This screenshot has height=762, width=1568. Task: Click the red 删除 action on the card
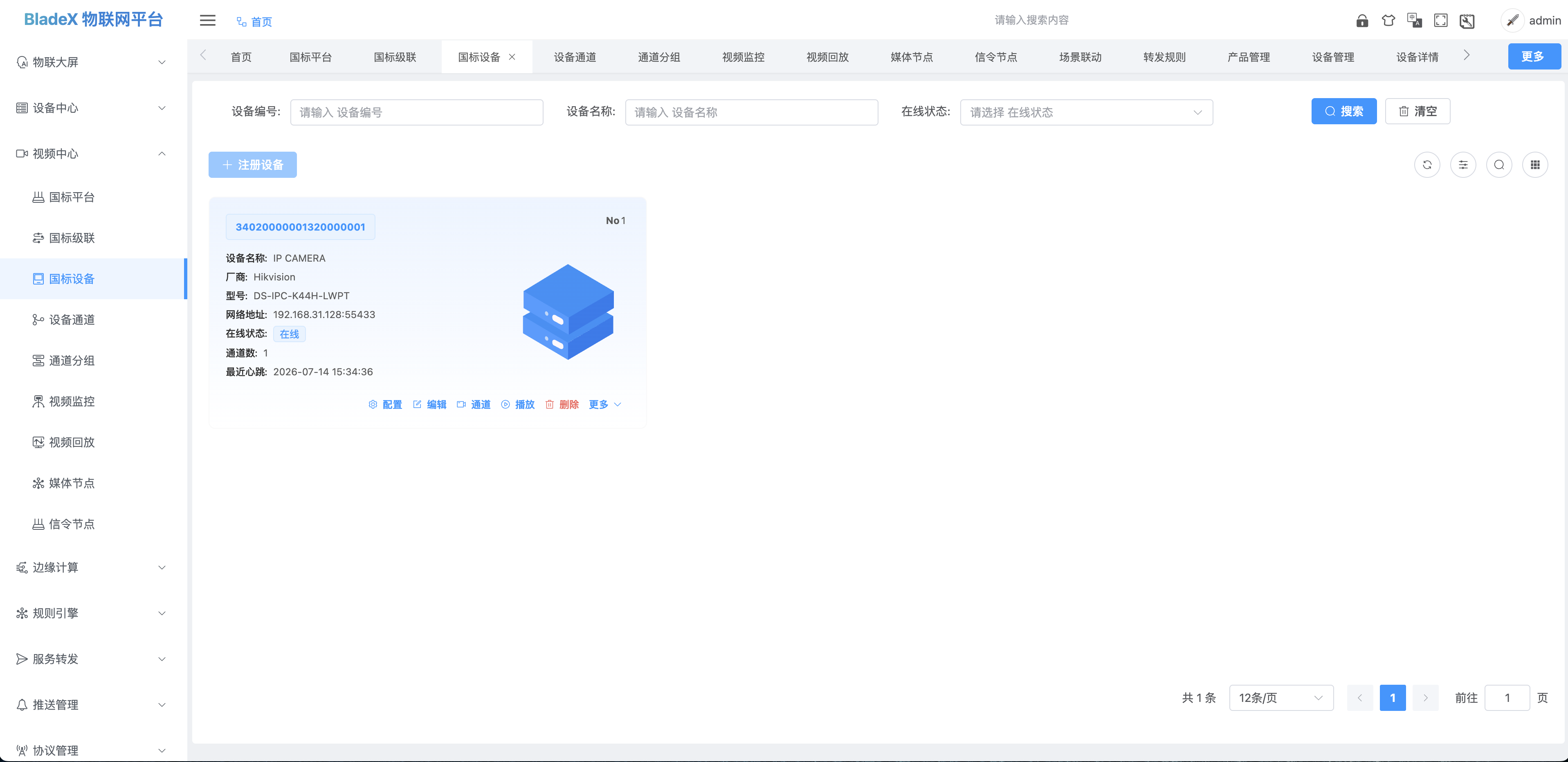pyautogui.click(x=562, y=405)
